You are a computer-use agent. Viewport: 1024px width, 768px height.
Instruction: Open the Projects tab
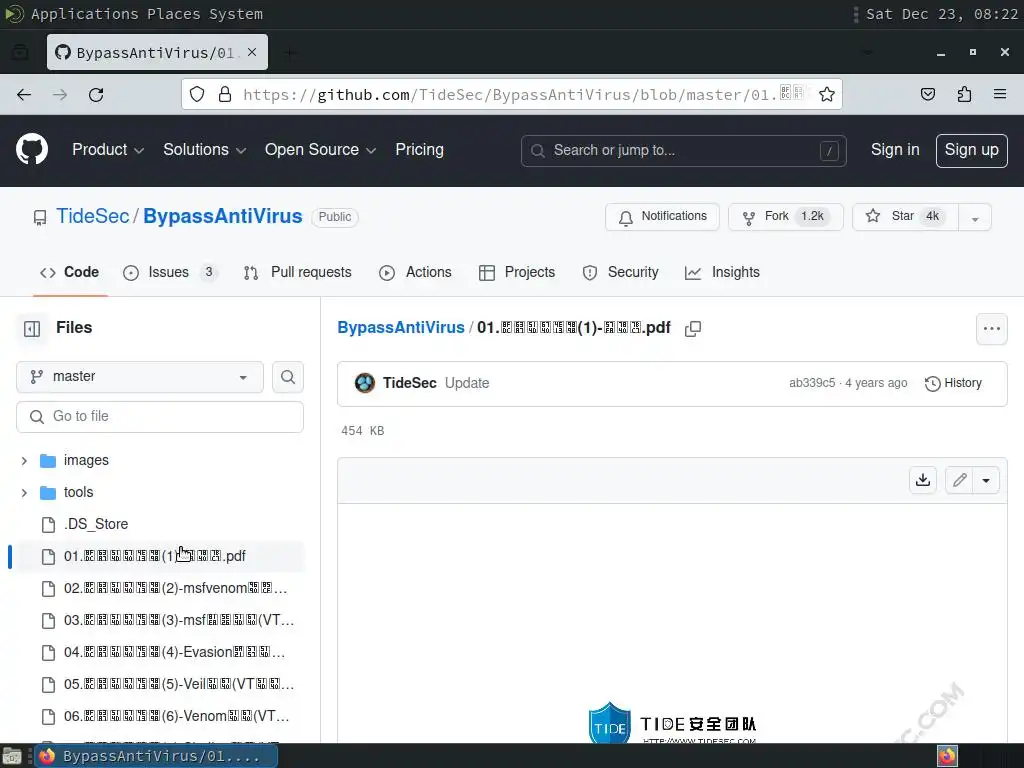(517, 272)
